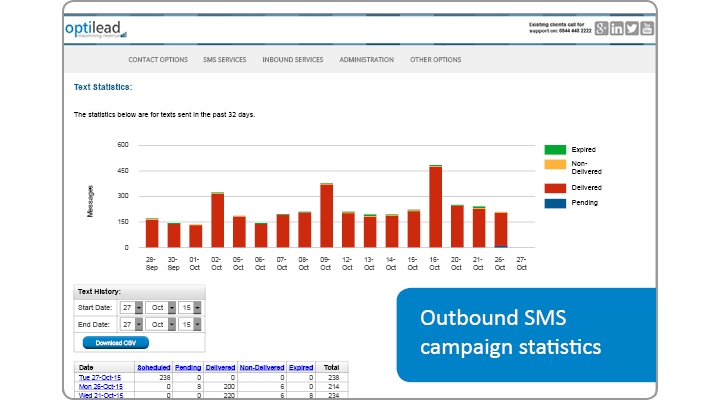Expand the End Date year dropdown
The height and width of the screenshot is (400, 720).
tap(197, 324)
